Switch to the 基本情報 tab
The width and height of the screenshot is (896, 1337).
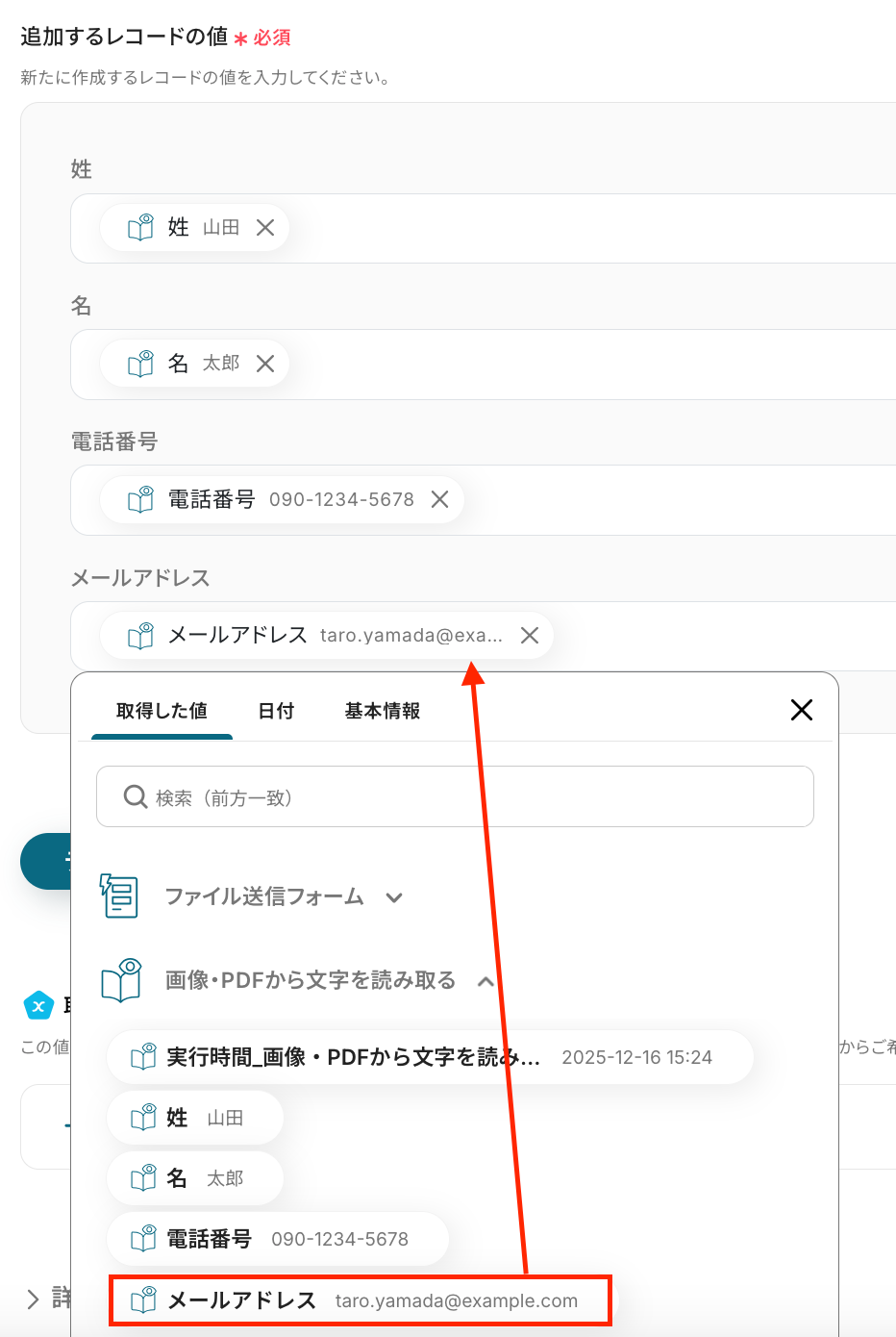pyautogui.click(x=383, y=711)
